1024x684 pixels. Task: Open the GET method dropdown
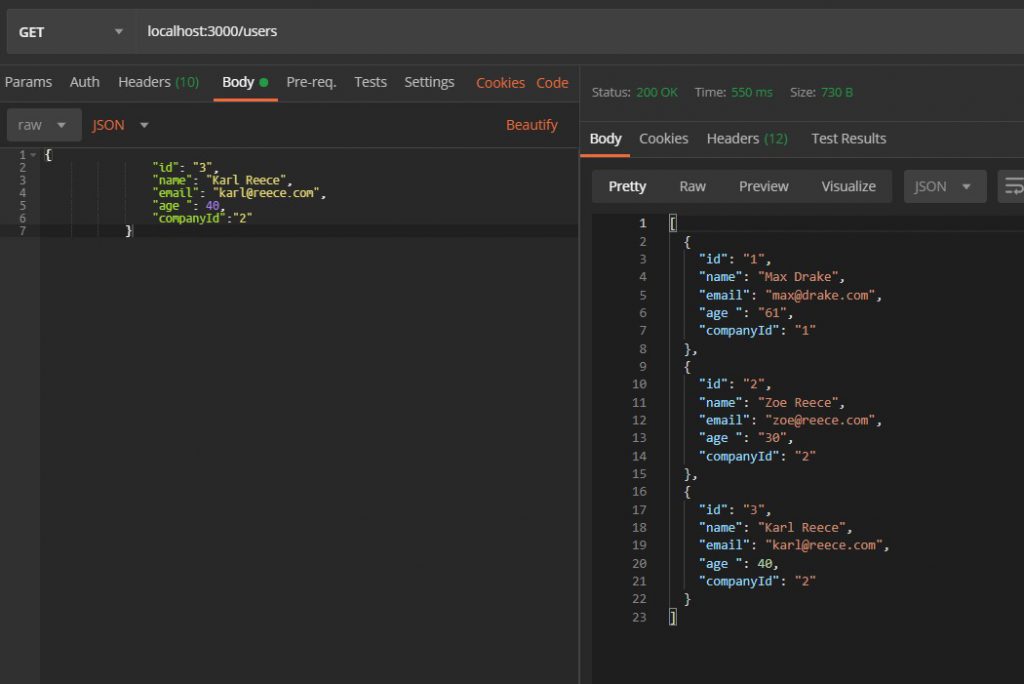70,32
